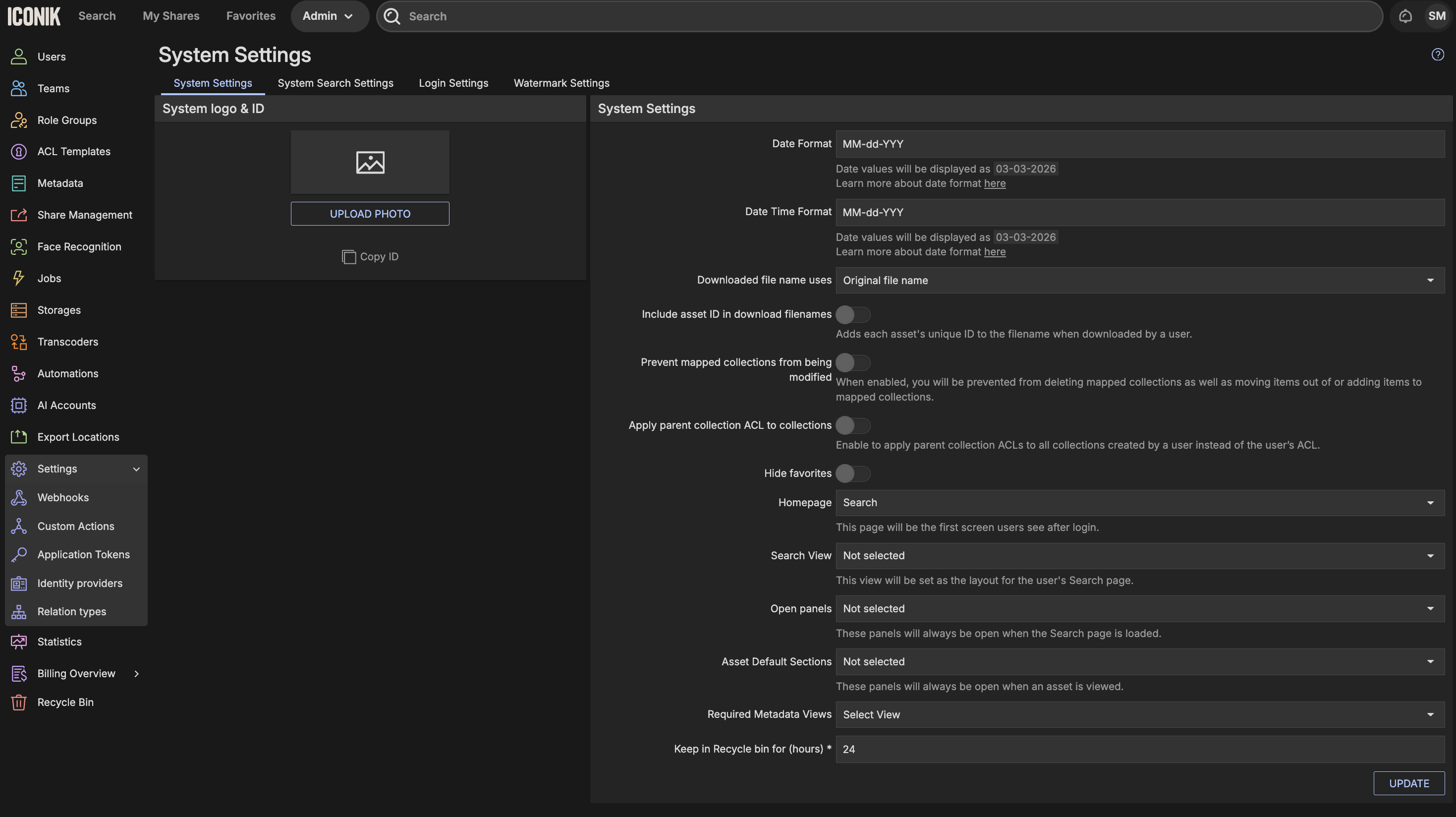Click the AI Accounts chip icon
The height and width of the screenshot is (817, 1456).
point(19,406)
